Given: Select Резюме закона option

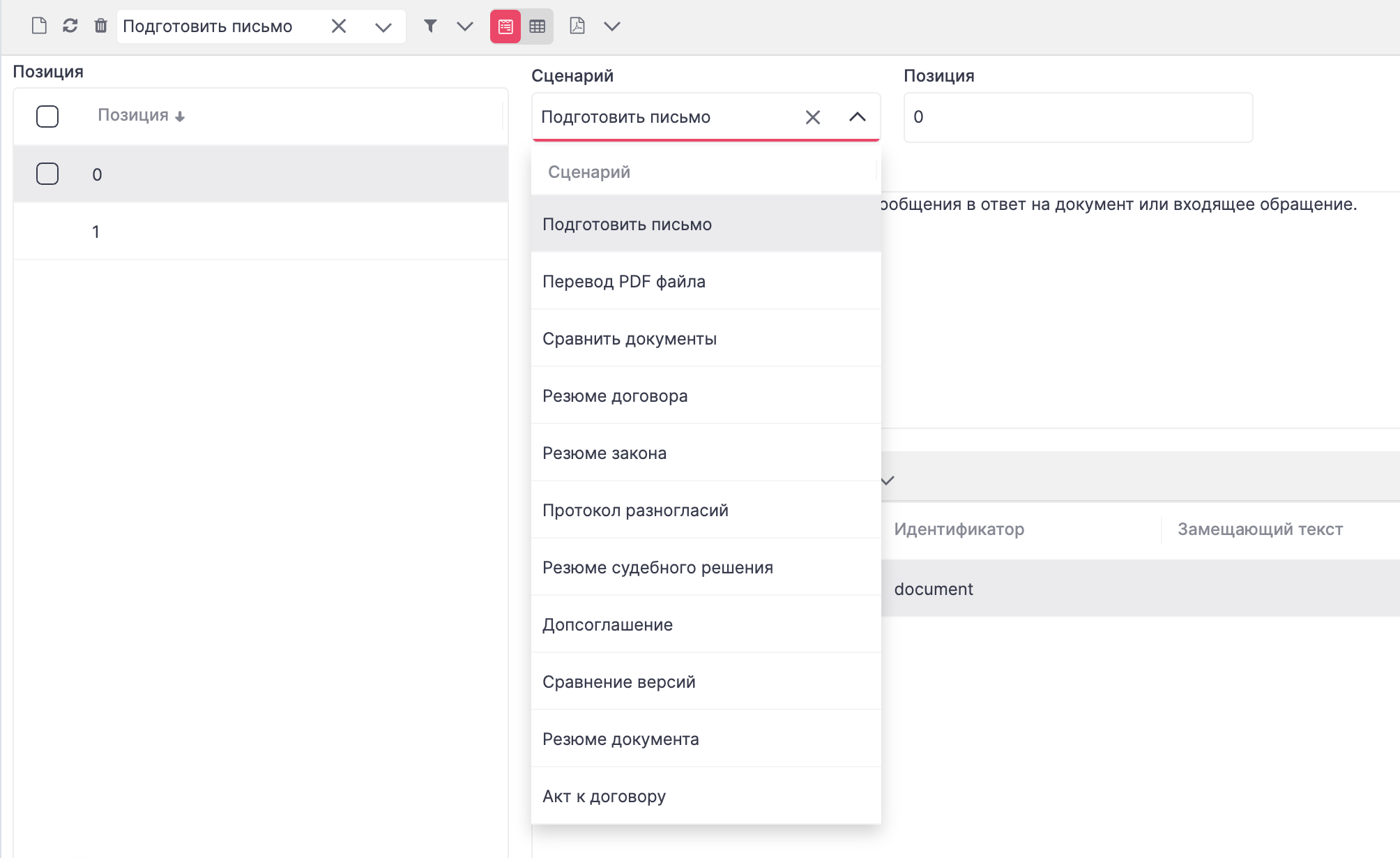Looking at the screenshot, I should [x=706, y=453].
